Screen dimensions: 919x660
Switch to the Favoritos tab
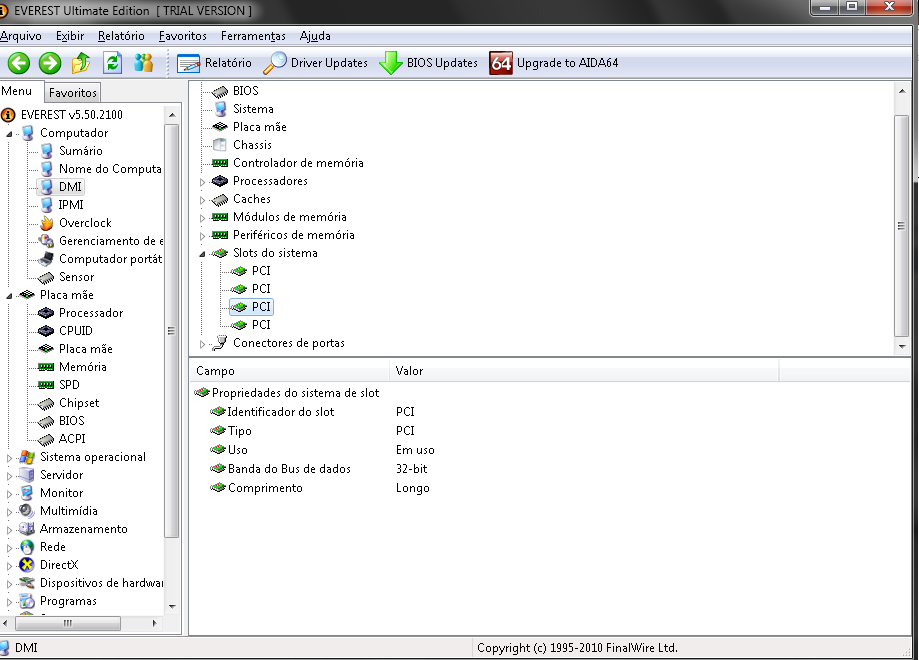click(x=73, y=93)
